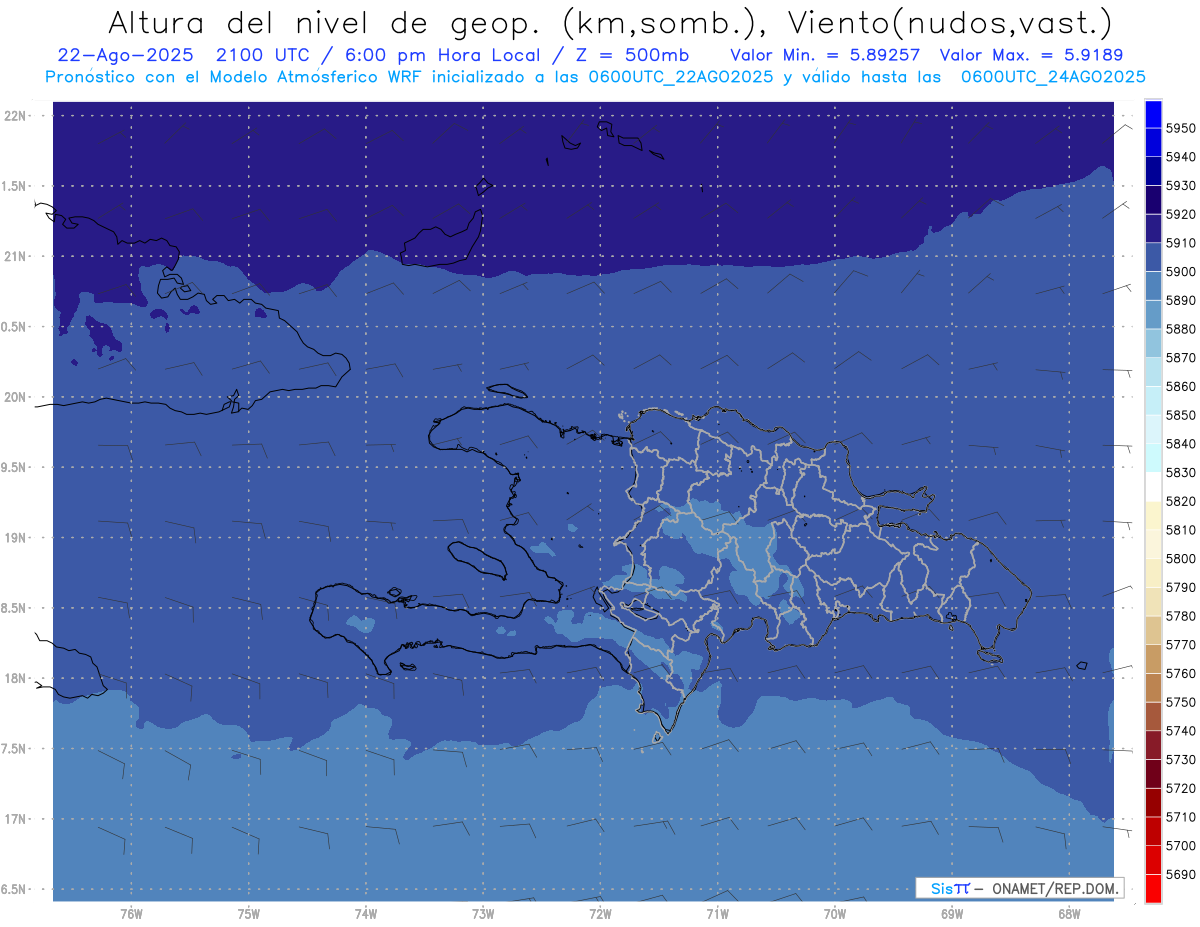Click the longitude label 72W
The height and width of the screenshot is (927, 1200).
pos(600,913)
